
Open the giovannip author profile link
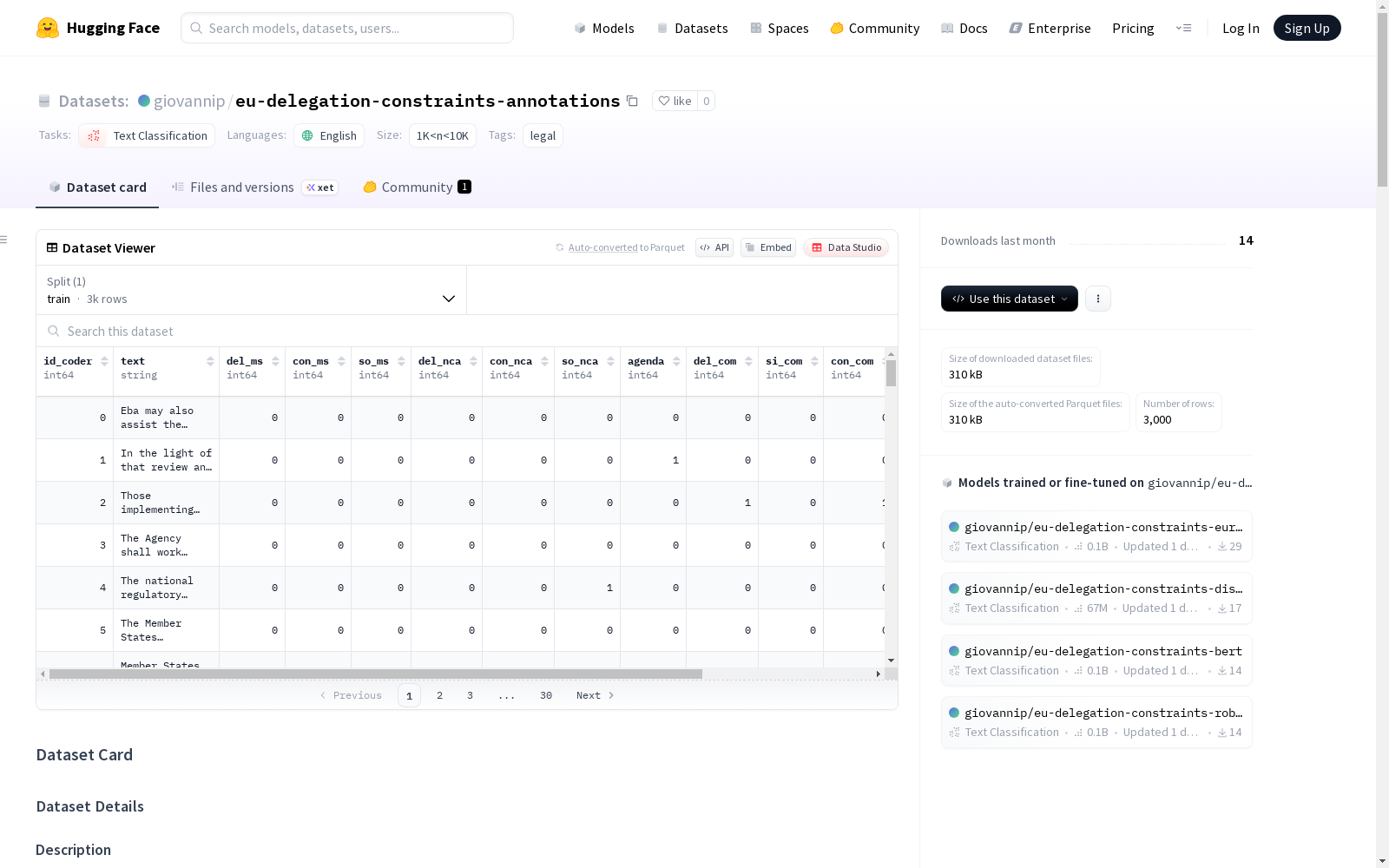click(189, 101)
